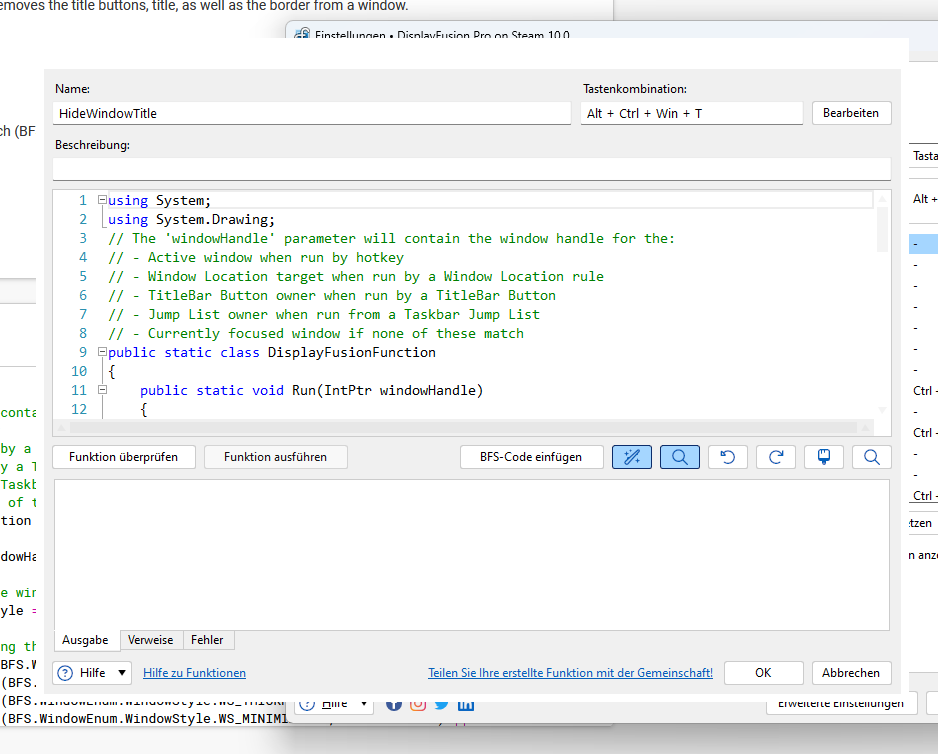Click the Tastenkombination field
Viewport: 938px width, 754px height.
[x=692, y=113]
